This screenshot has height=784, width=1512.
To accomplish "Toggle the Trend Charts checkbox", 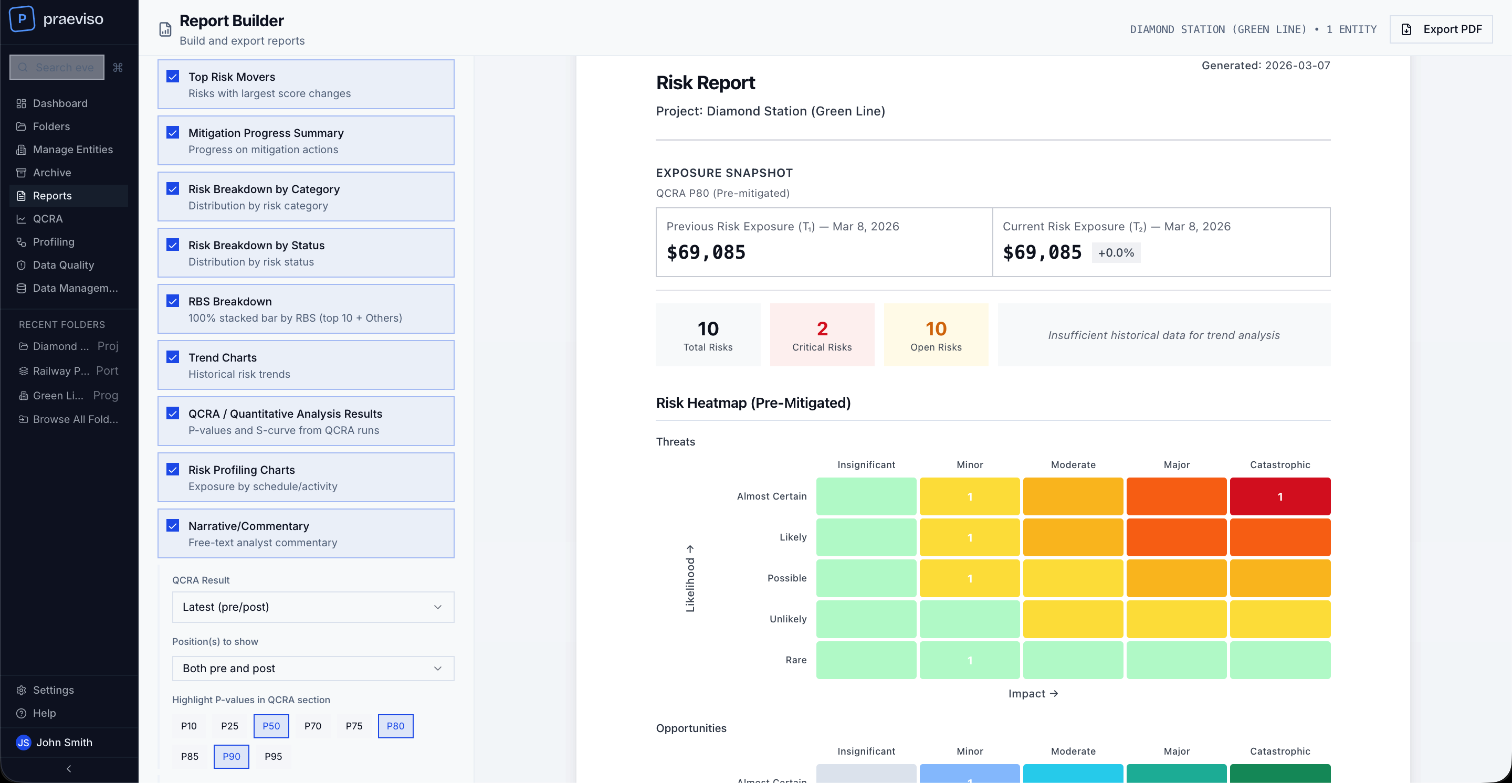I will coord(173,357).
